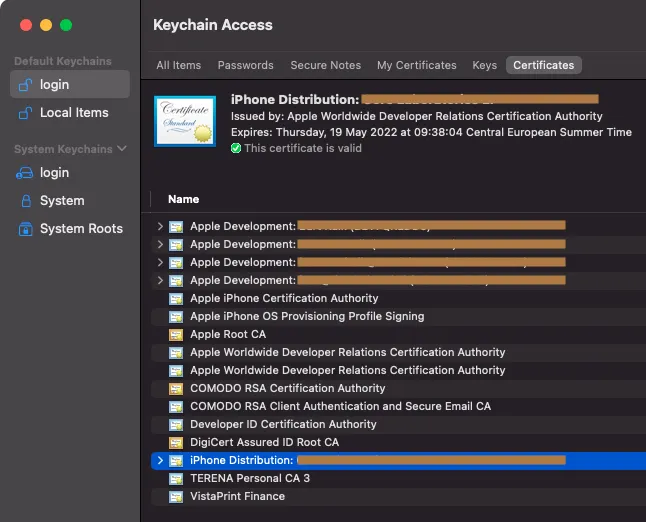Click the large Certificate Standard thumbnail

(185, 120)
